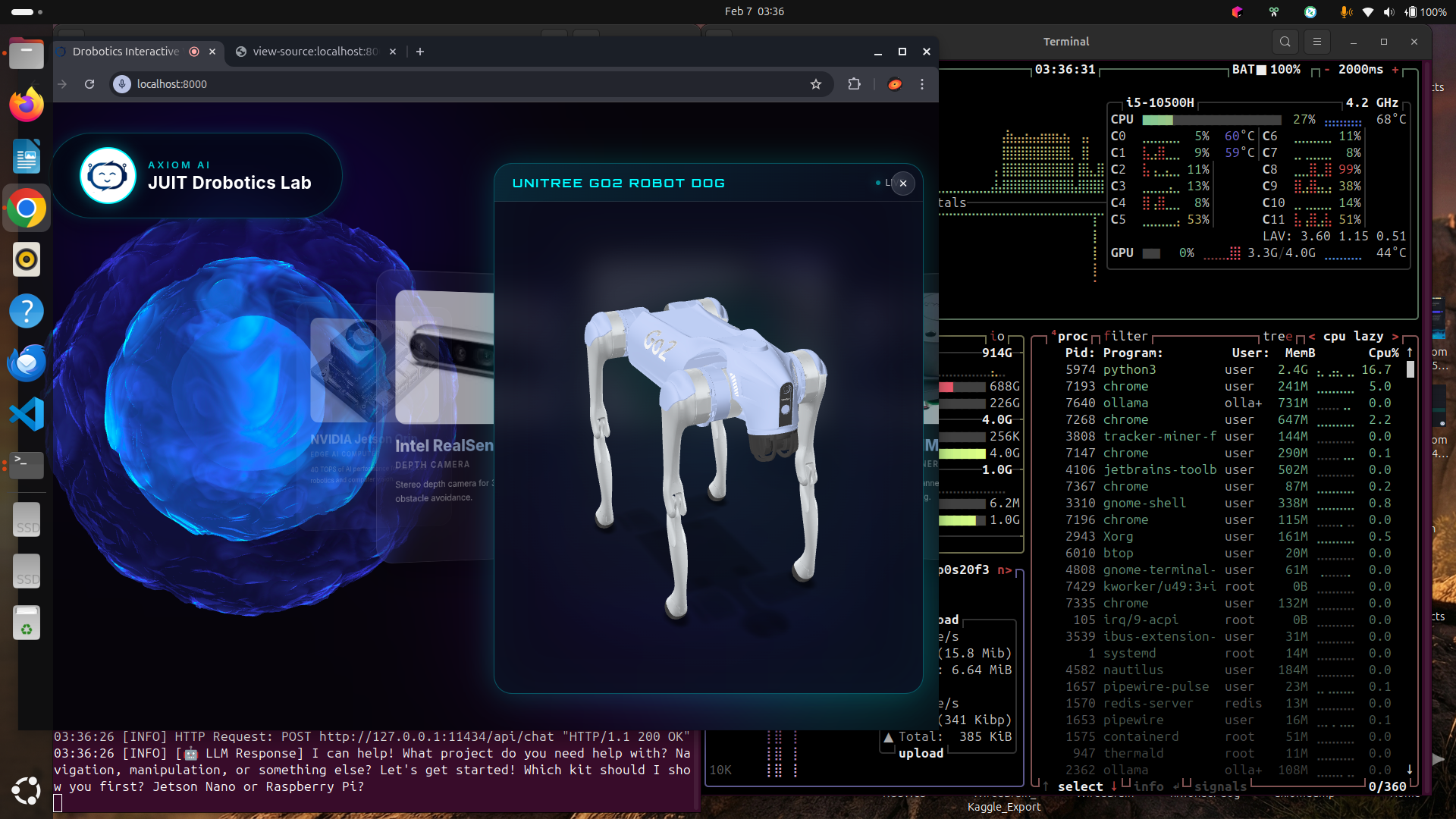
Task: Open a new Chrome tab
Action: pos(420,52)
